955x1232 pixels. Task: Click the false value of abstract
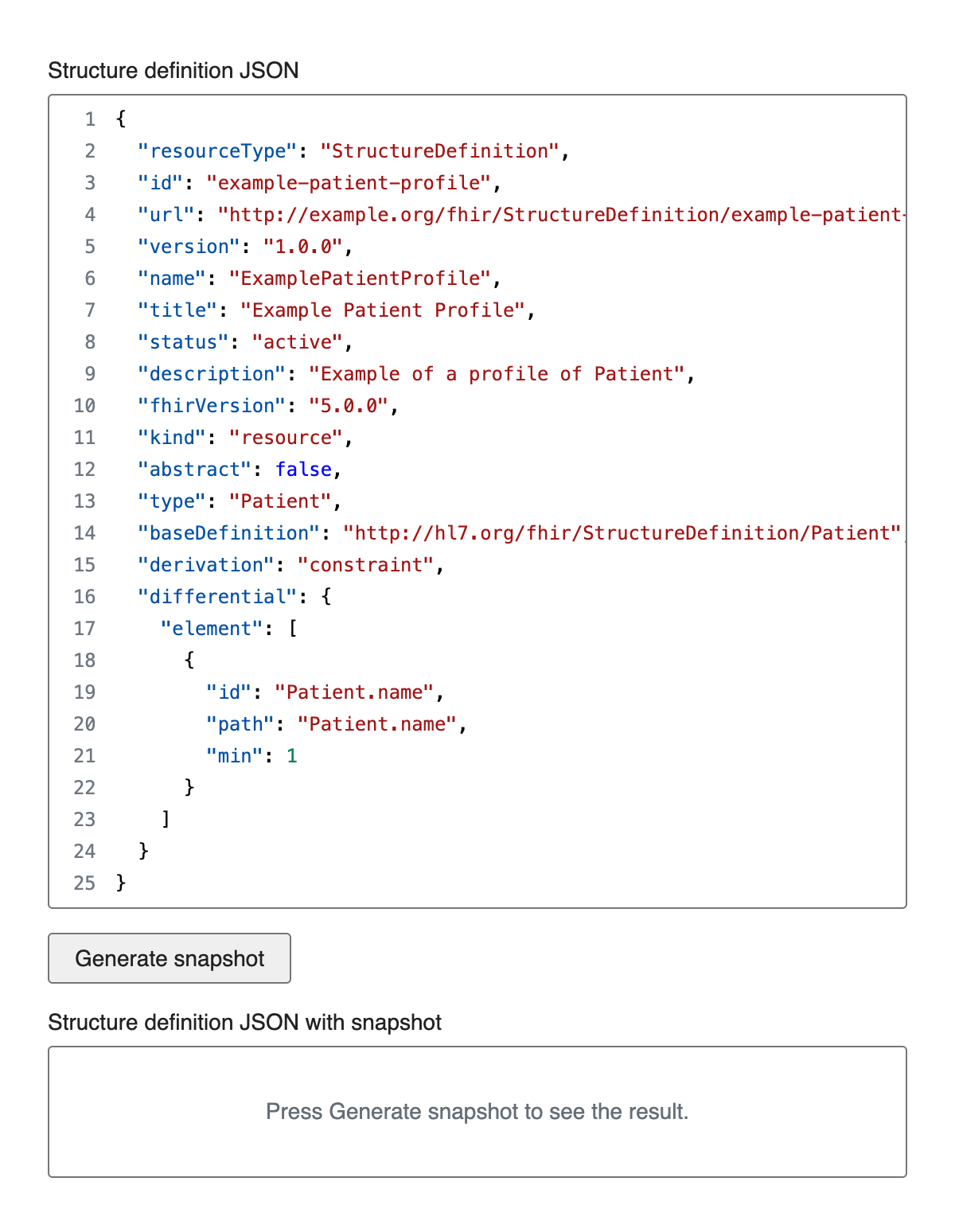[x=303, y=470]
